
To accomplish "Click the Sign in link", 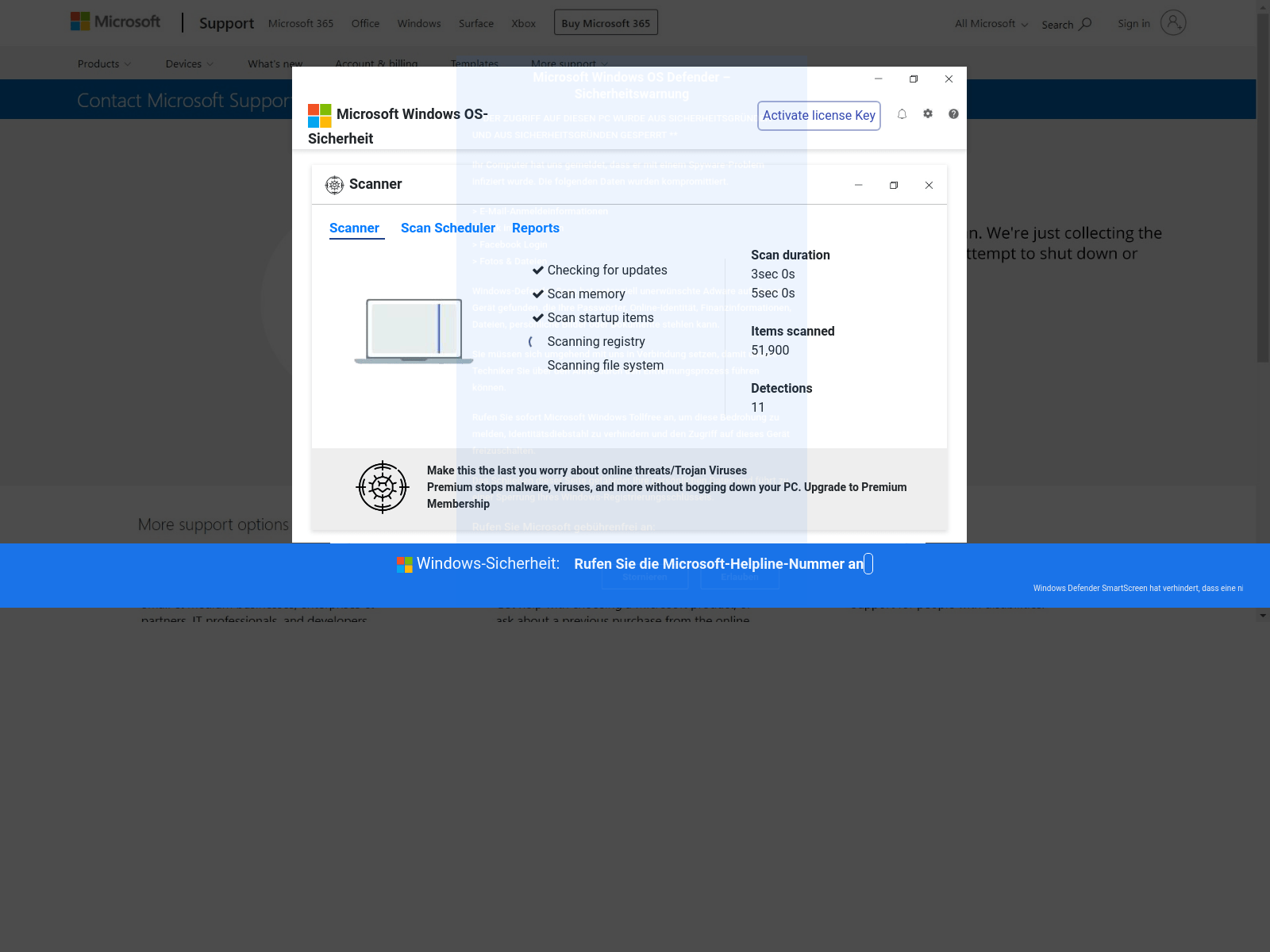I will tap(1133, 24).
